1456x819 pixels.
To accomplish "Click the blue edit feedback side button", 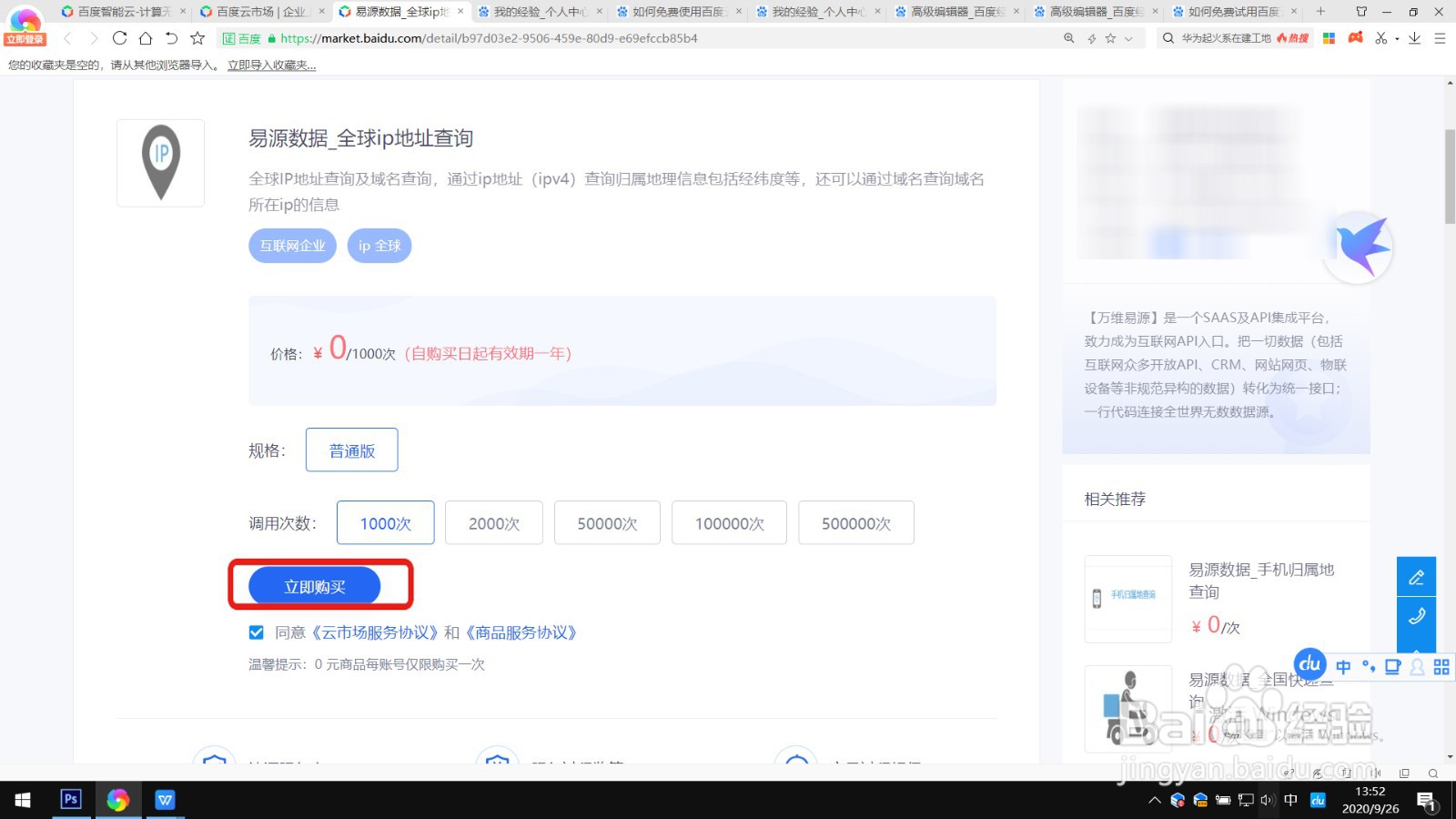I will (1416, 577).
